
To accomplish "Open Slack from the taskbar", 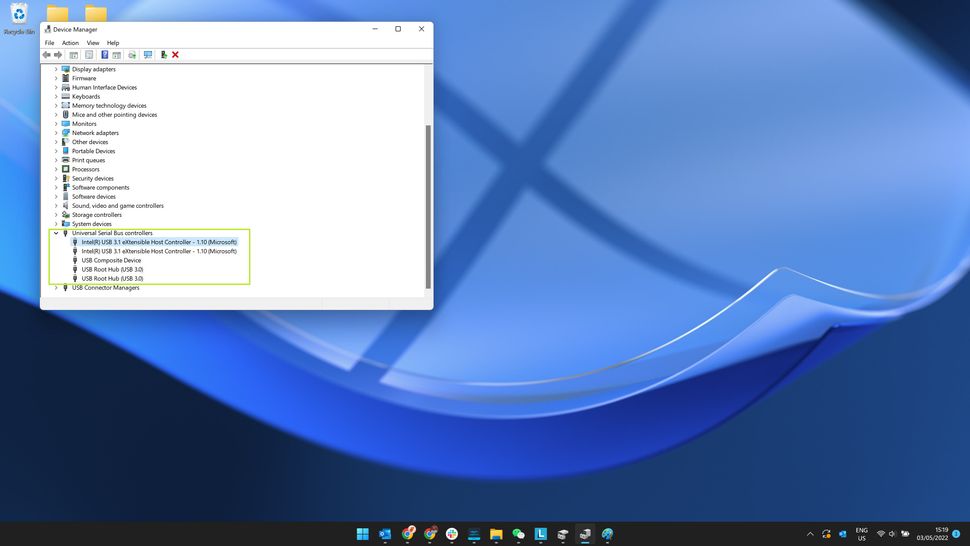I will pos(452,534).
